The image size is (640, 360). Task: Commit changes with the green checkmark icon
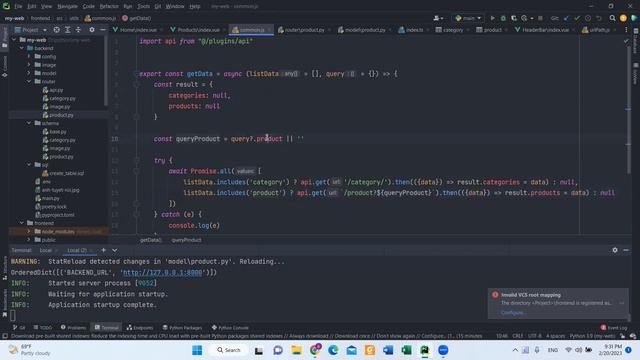577,18
